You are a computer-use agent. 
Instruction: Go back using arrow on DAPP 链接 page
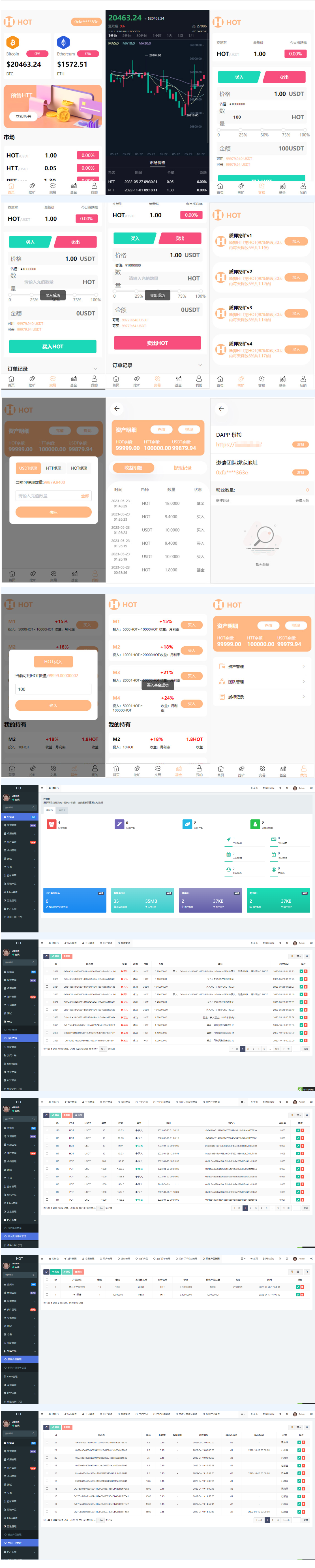tap(221, 408)
